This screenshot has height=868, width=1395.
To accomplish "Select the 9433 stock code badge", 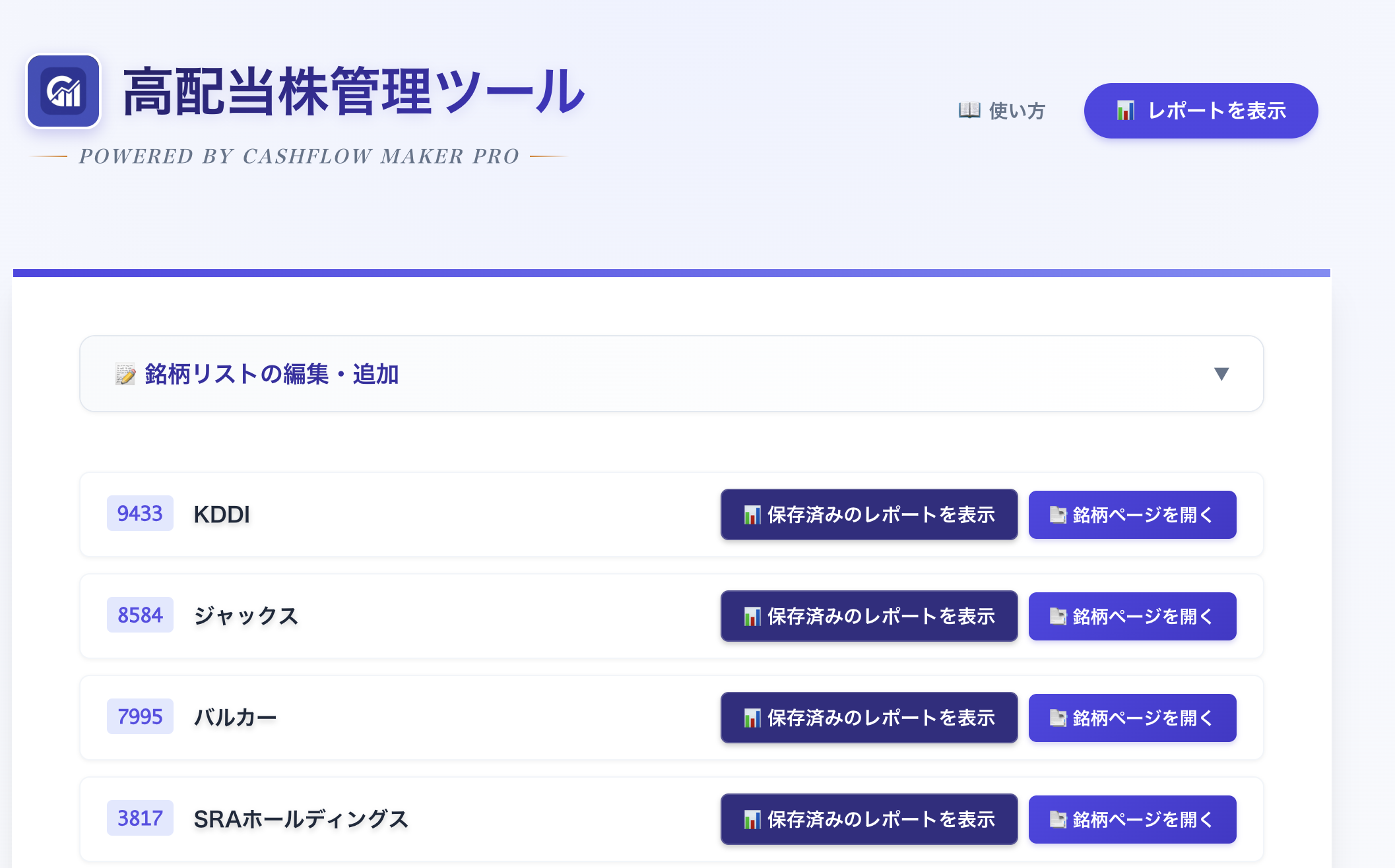I will 140,514.
